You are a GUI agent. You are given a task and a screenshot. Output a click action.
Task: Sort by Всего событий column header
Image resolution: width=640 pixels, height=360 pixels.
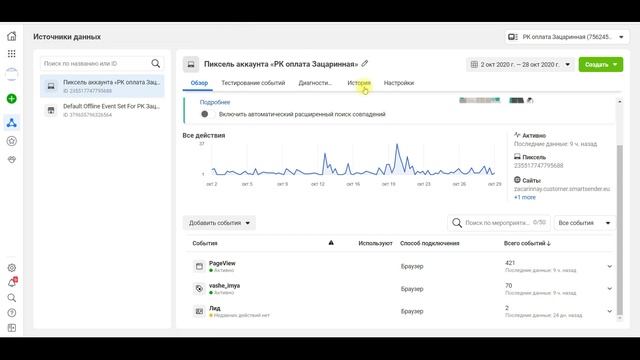click(x=527, y=243)
